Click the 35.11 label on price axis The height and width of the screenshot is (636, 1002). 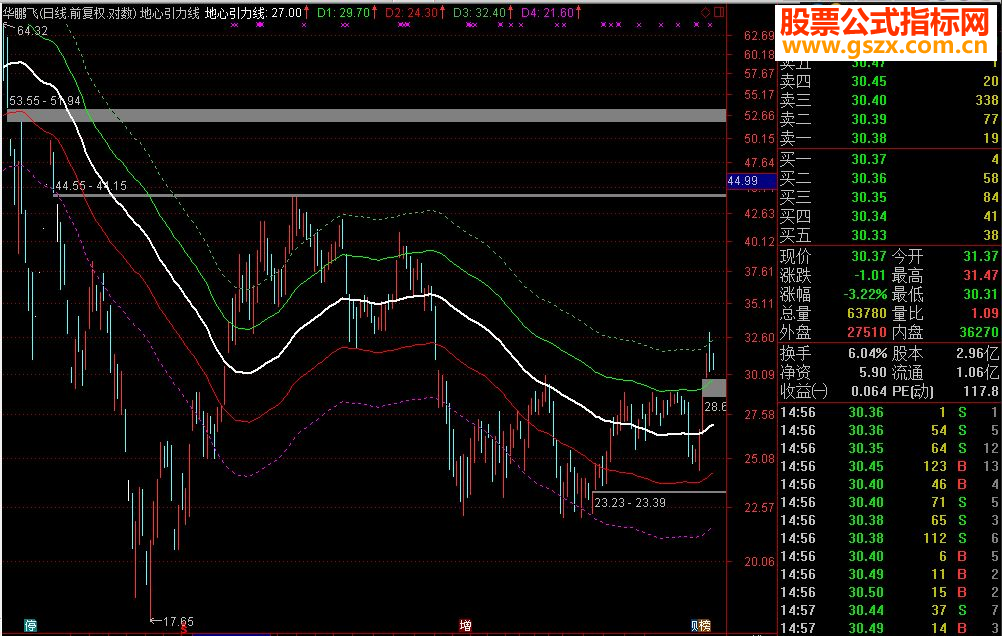click(x=759, y=304)
